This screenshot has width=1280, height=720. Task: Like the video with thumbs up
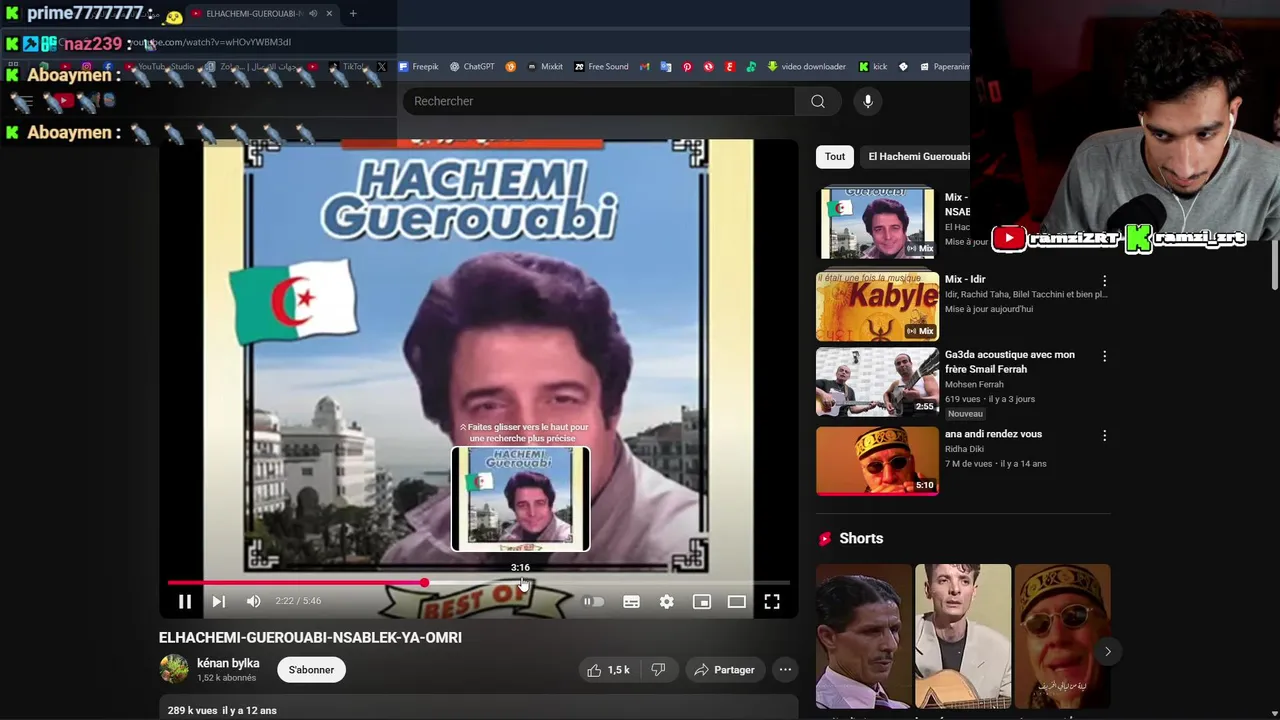click(x=608, y=670)
